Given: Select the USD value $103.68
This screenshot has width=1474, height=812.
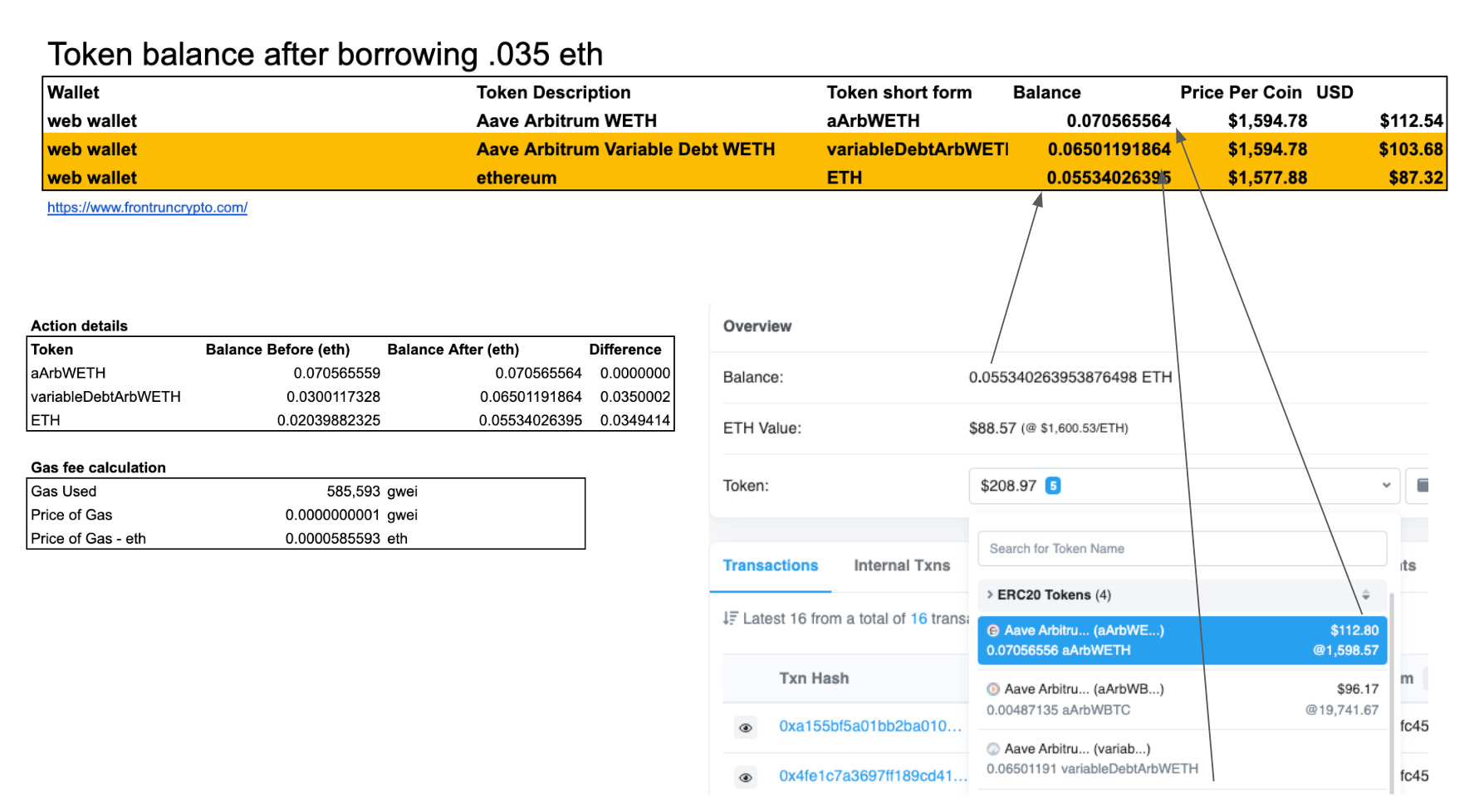Looking at the screenshot, I should click(x=1411, y=149).
